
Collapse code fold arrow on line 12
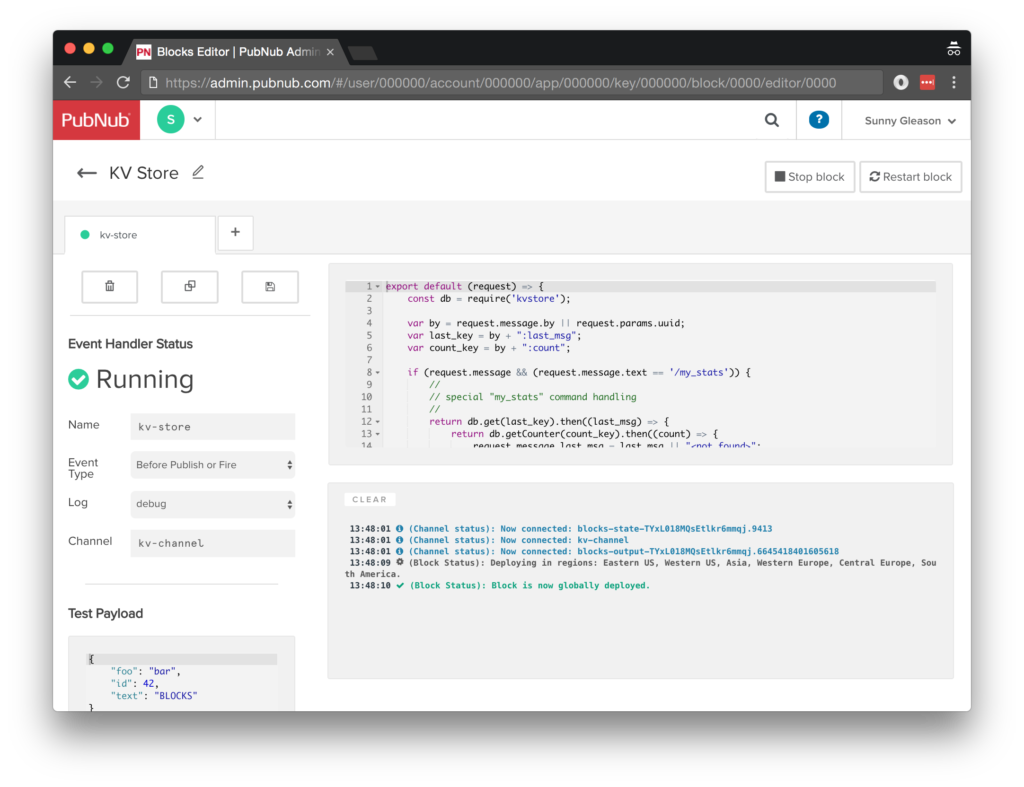[377, 422]
